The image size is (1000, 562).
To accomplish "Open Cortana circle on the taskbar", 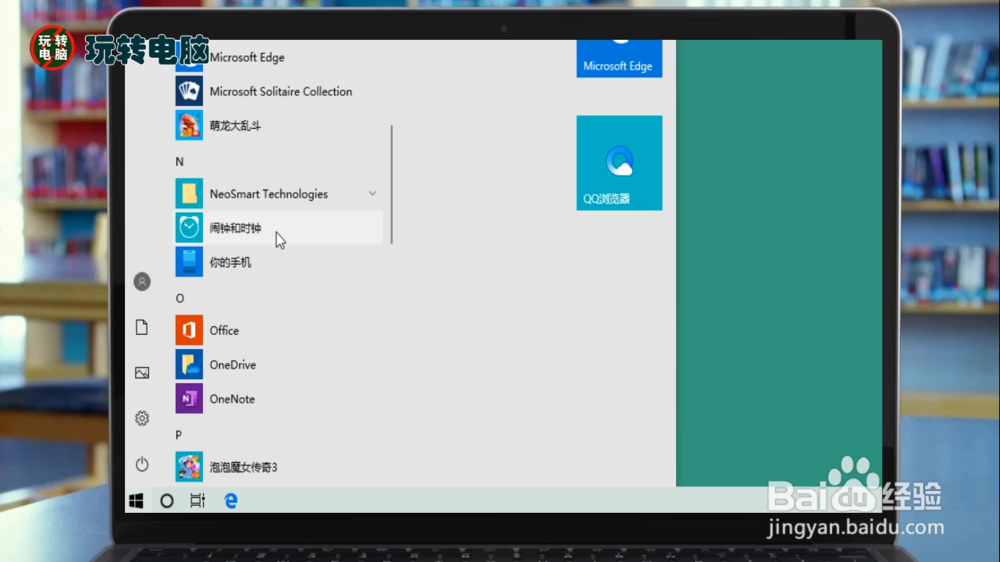I will [166, 501].
